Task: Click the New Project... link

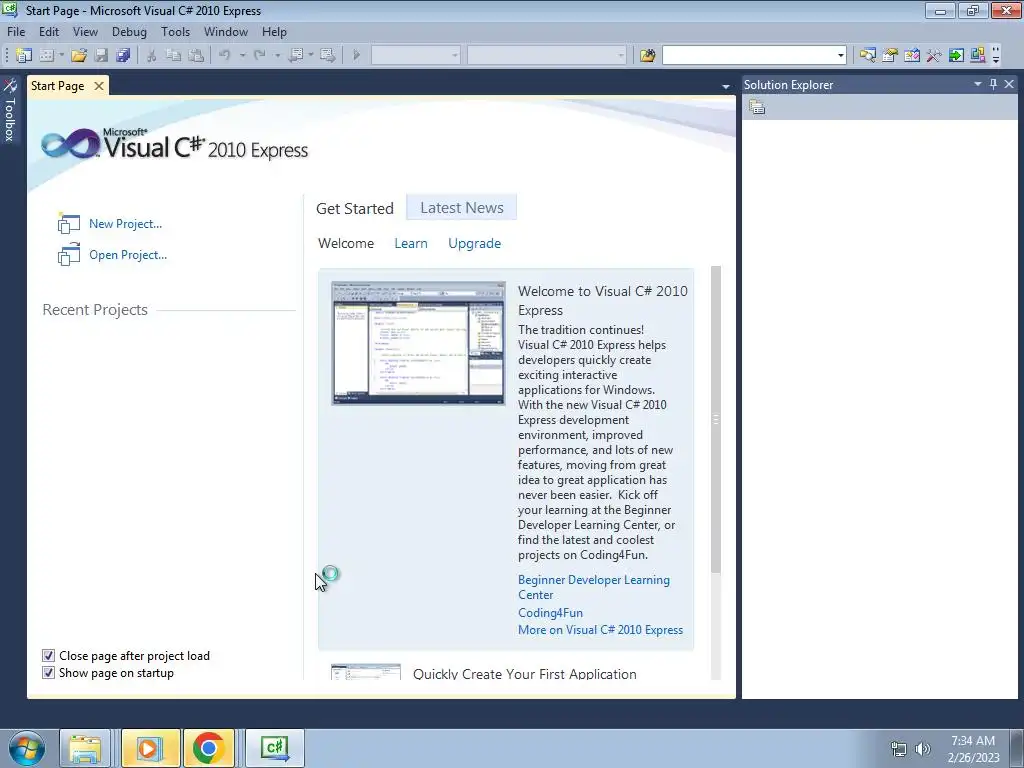Action: (125, 223)
